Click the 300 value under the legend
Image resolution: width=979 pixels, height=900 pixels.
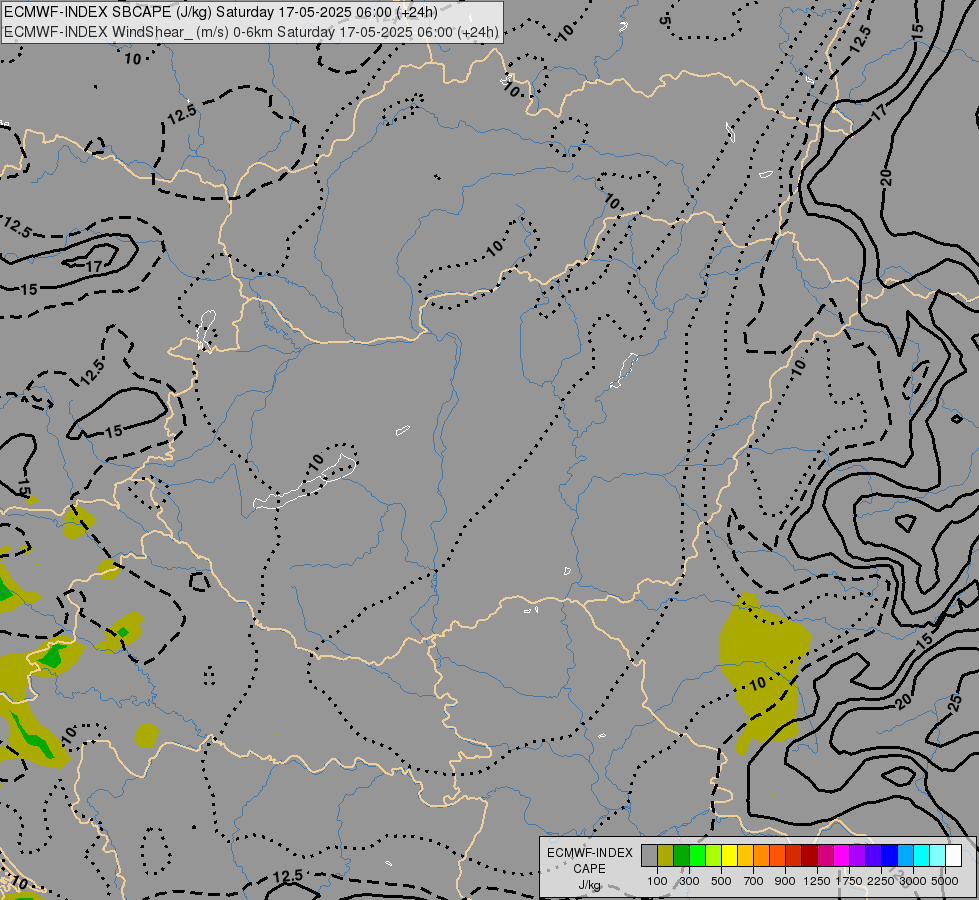point(689,881)
